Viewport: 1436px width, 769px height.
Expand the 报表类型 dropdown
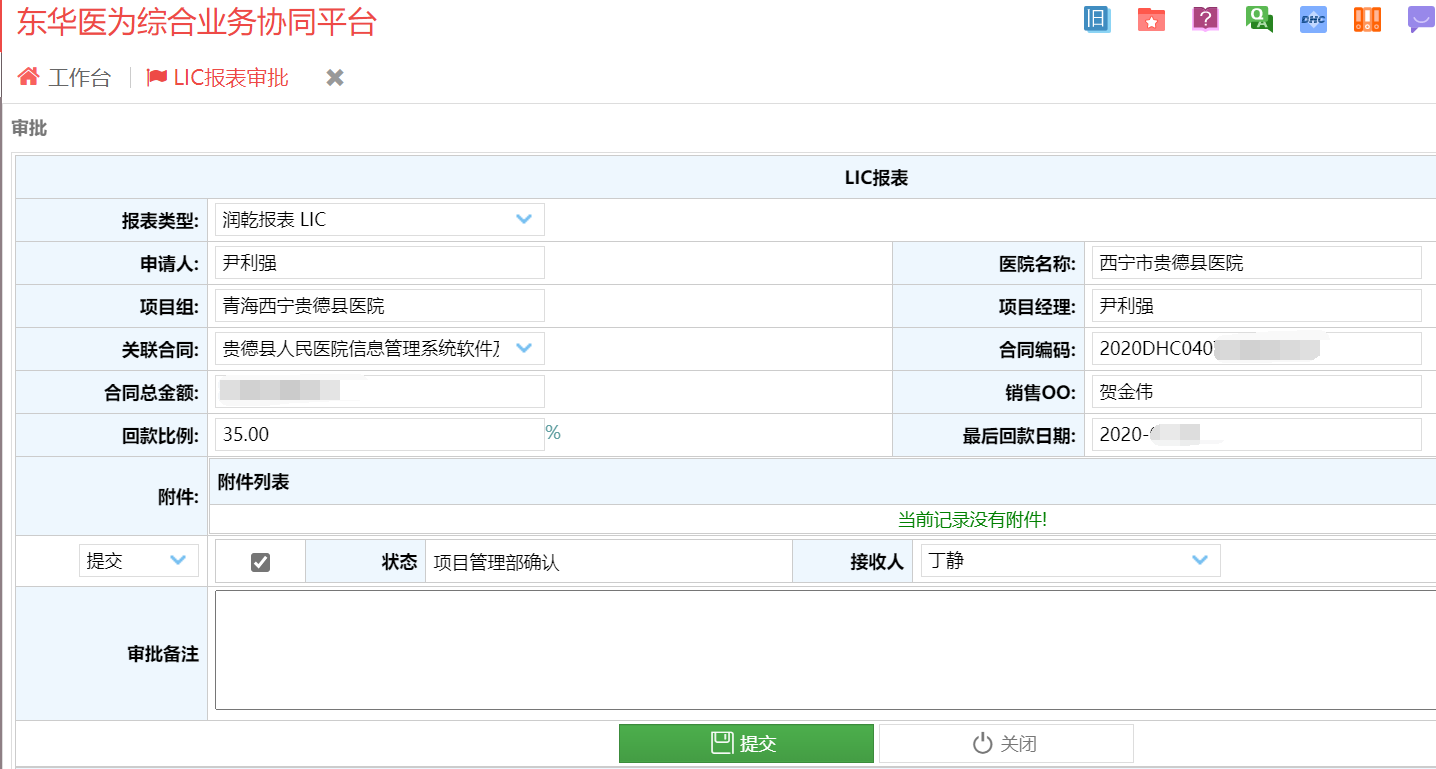(523, 220)
